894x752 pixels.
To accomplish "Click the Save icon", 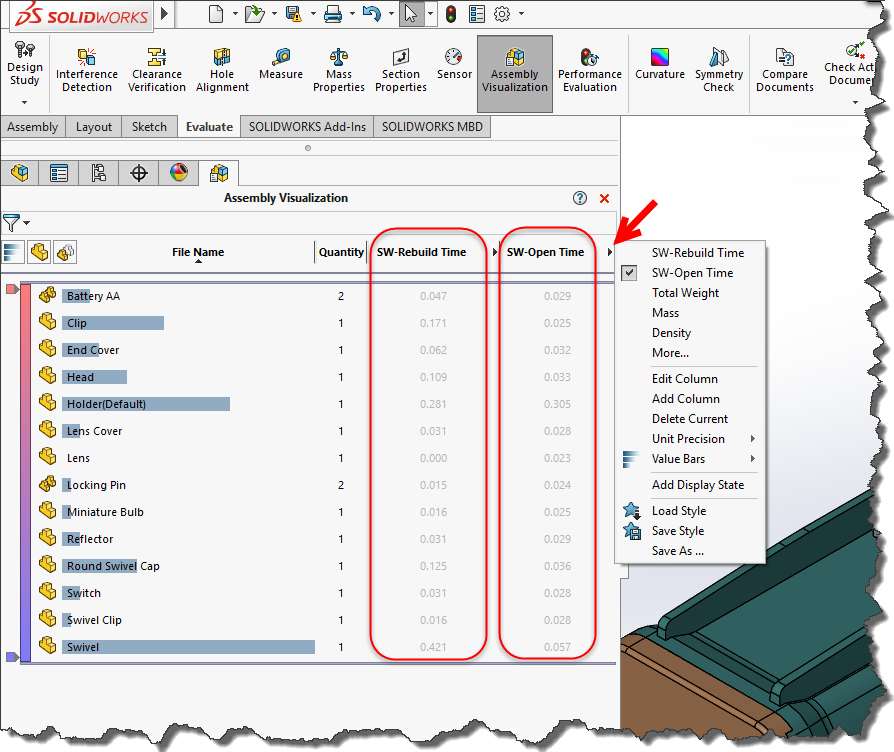I will tap(294, 14).
